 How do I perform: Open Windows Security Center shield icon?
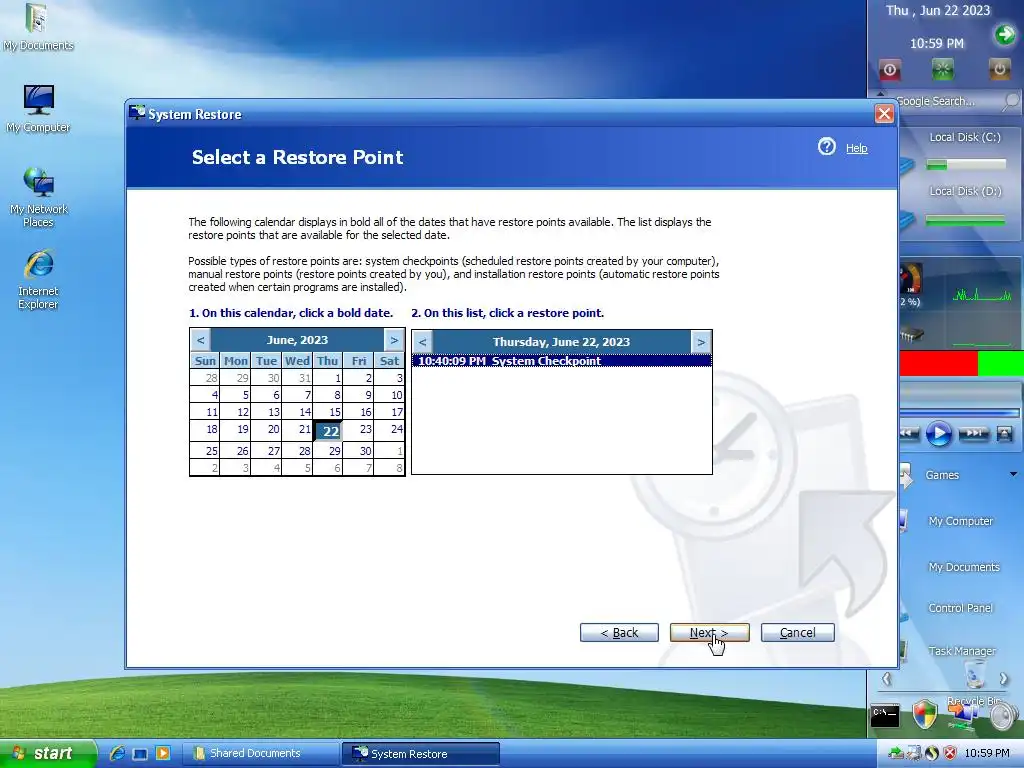(925, 714)
